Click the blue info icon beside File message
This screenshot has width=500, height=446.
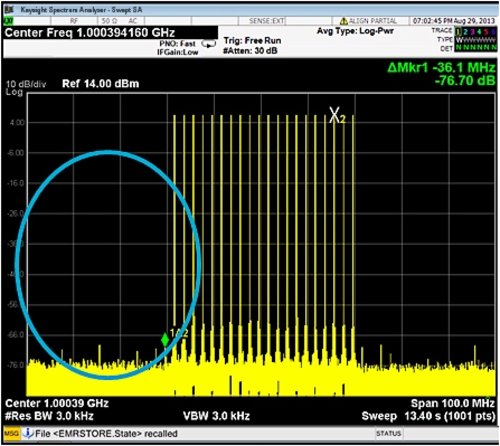(x=28, y=433)
